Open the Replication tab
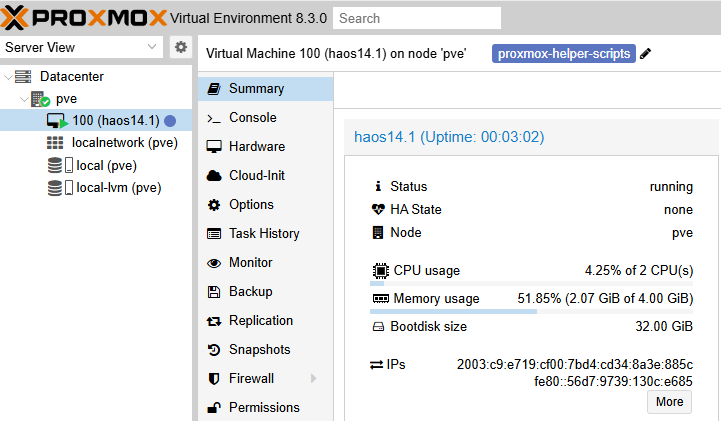Viewport: 721px width, 421px height. pos(265,320)
